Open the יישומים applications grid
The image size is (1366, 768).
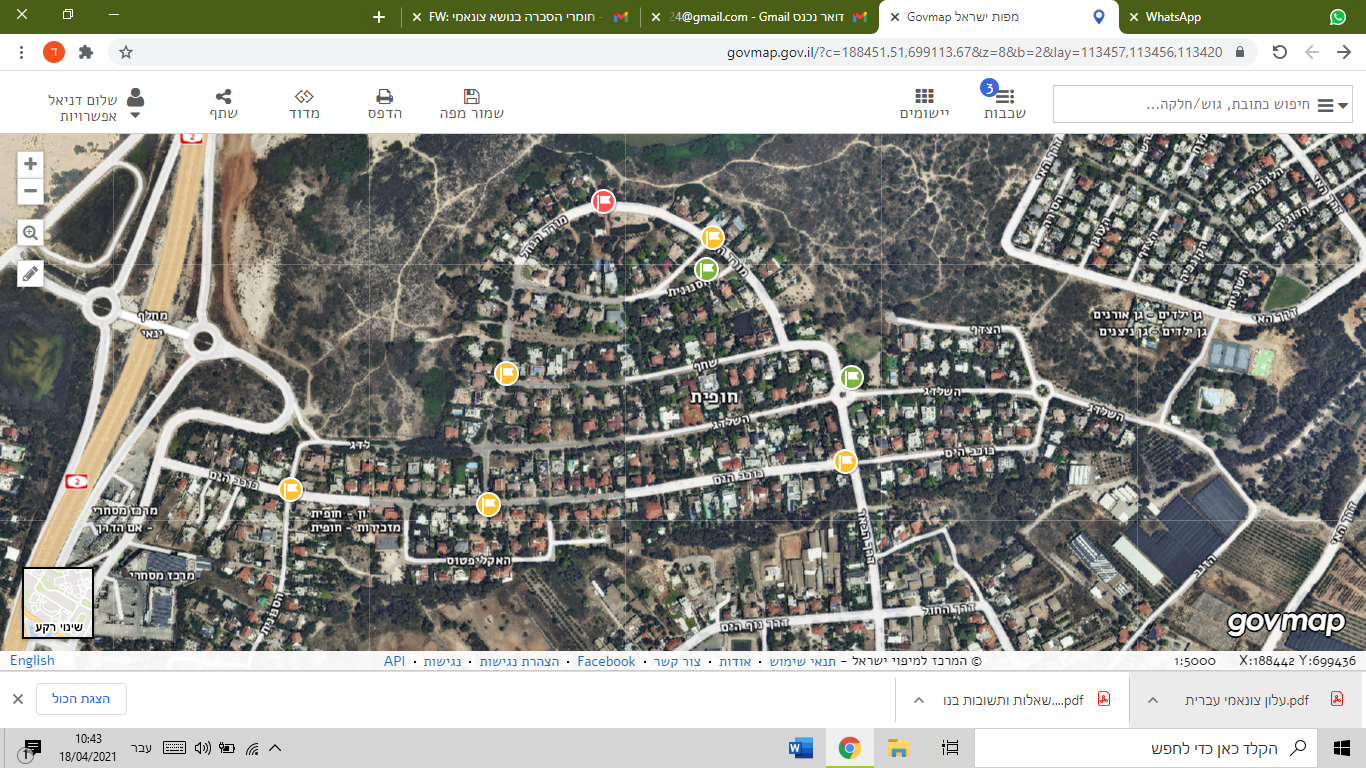click(x=924, y=103)
